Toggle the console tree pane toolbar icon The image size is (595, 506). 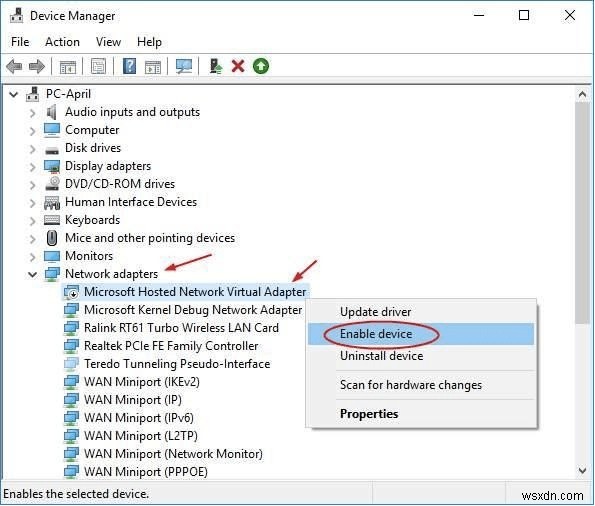click(x=68, y=67)
